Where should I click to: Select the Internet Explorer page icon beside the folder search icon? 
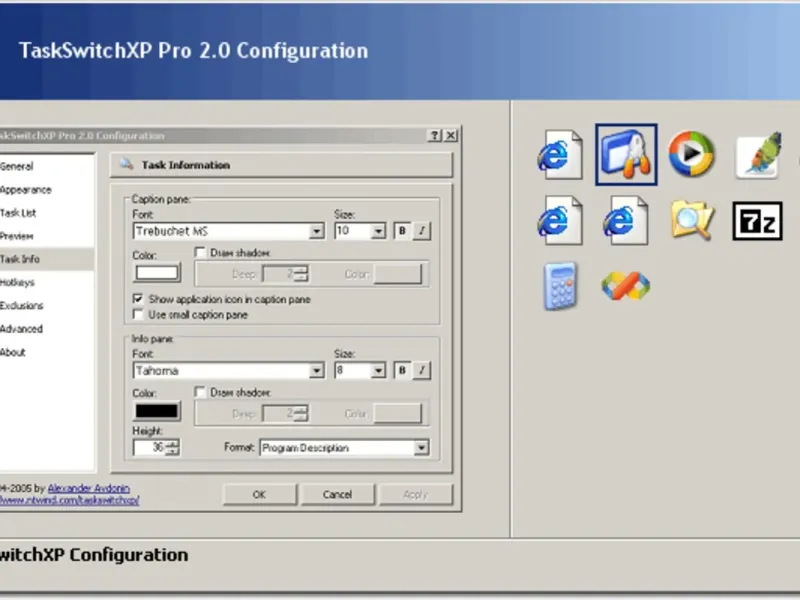tap(626, 220)
